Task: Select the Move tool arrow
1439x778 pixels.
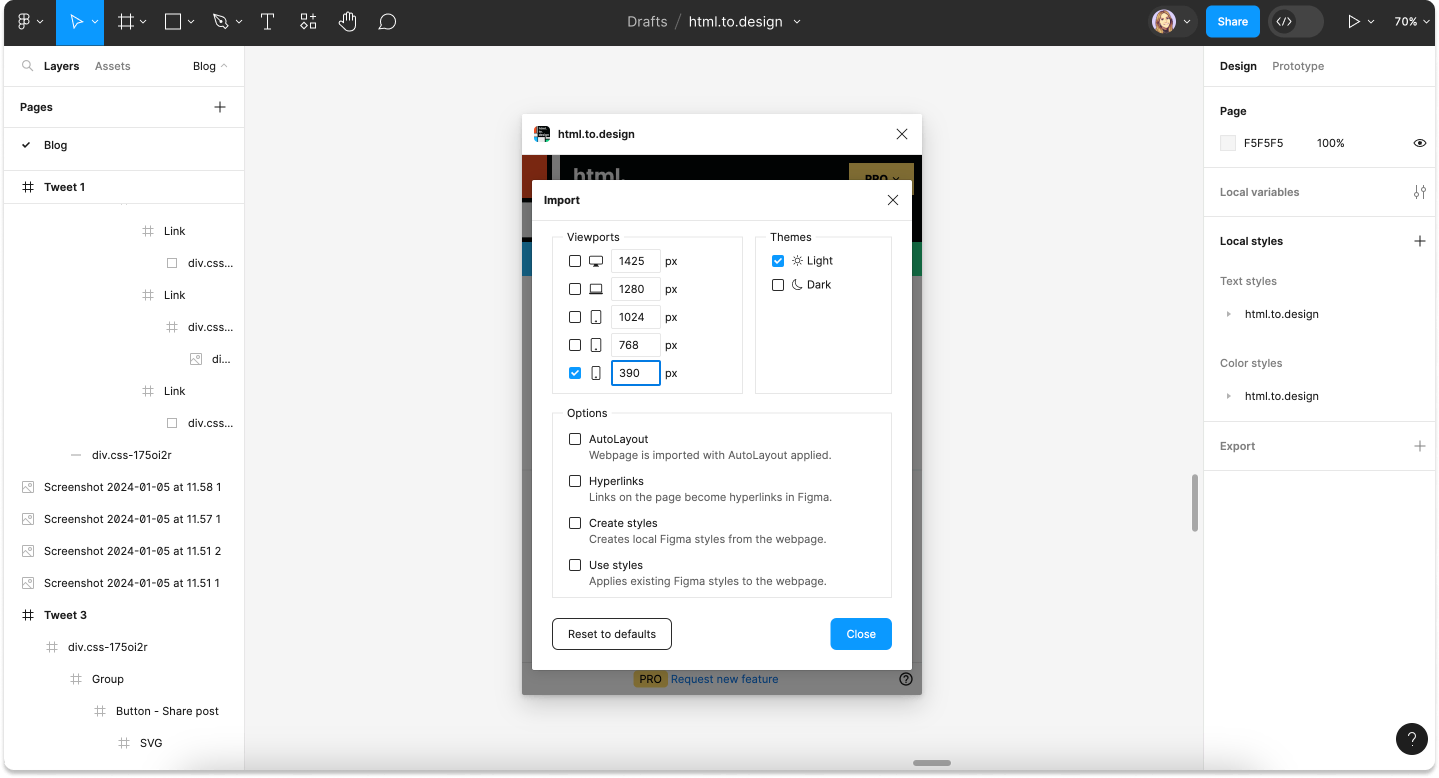Action: [x=76, y=22]
